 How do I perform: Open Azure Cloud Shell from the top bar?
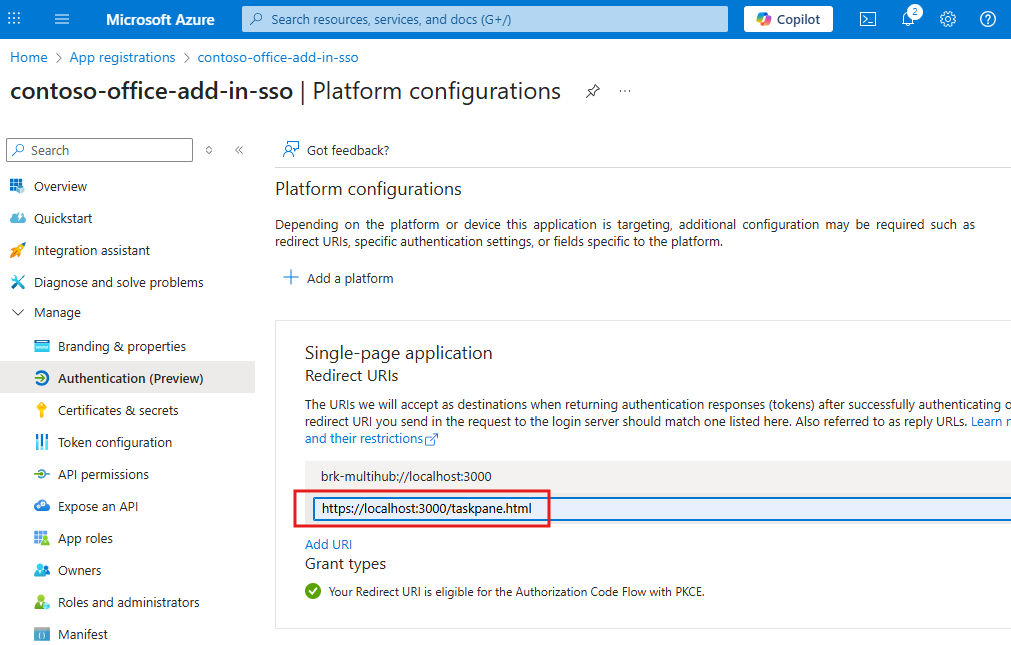click(x=867, y=19)
